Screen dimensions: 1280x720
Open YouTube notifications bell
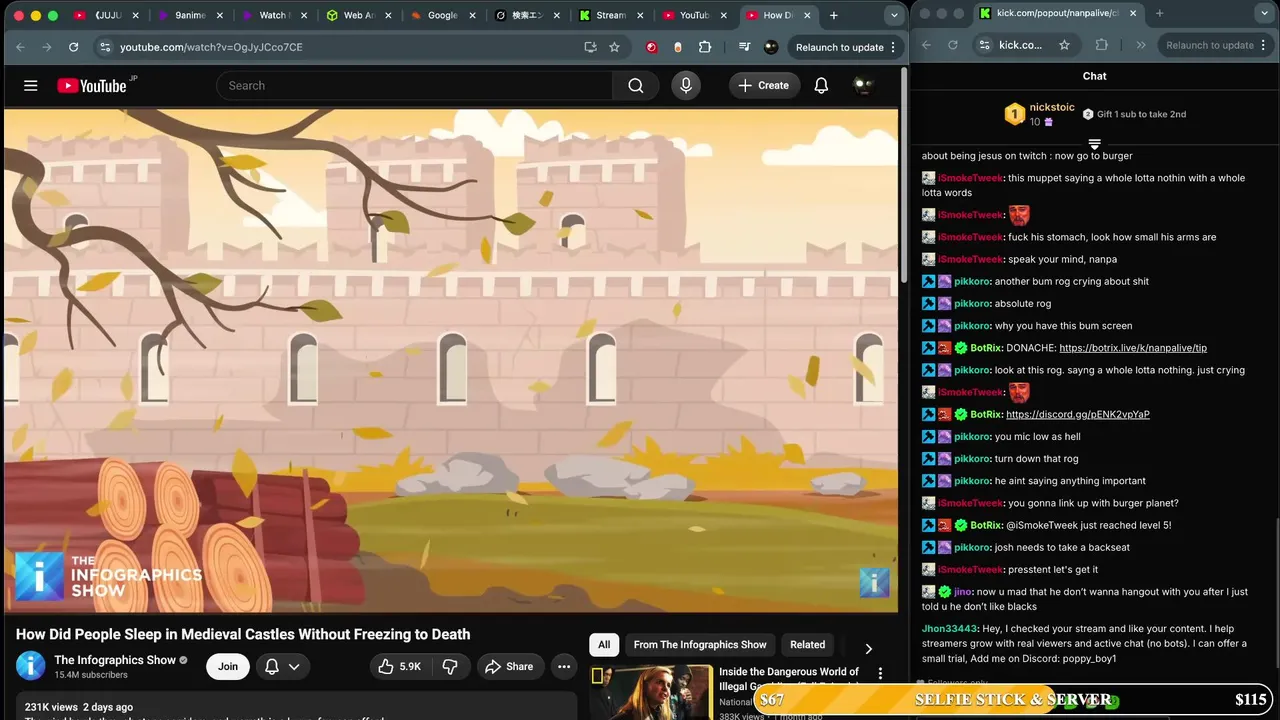(821, 86)
